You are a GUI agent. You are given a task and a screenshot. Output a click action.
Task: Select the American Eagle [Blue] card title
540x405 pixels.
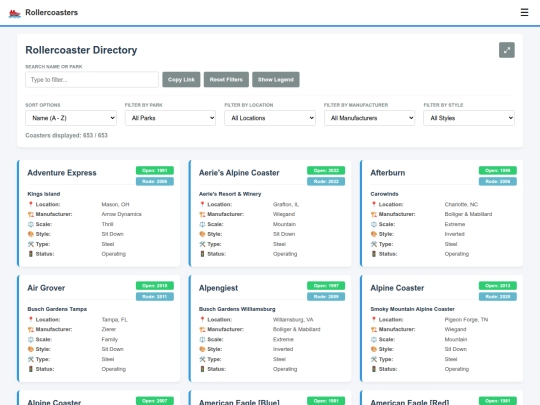pyautogui.click(x=239, y=402)
